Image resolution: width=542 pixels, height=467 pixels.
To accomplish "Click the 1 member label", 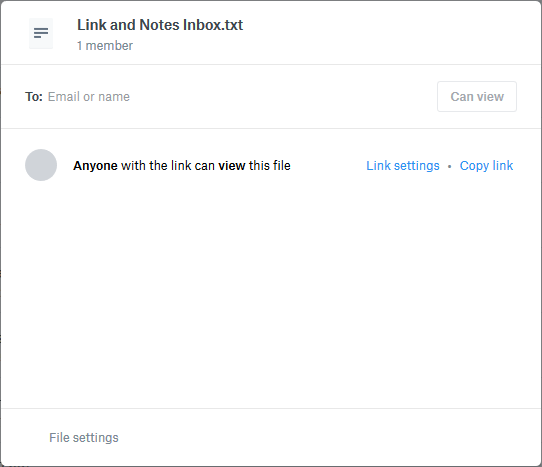I will 105,46.
